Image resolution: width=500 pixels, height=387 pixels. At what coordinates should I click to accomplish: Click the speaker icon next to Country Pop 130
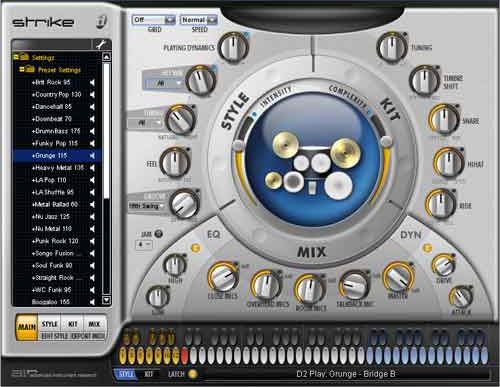pyautogui.click(x=92, y=95)
